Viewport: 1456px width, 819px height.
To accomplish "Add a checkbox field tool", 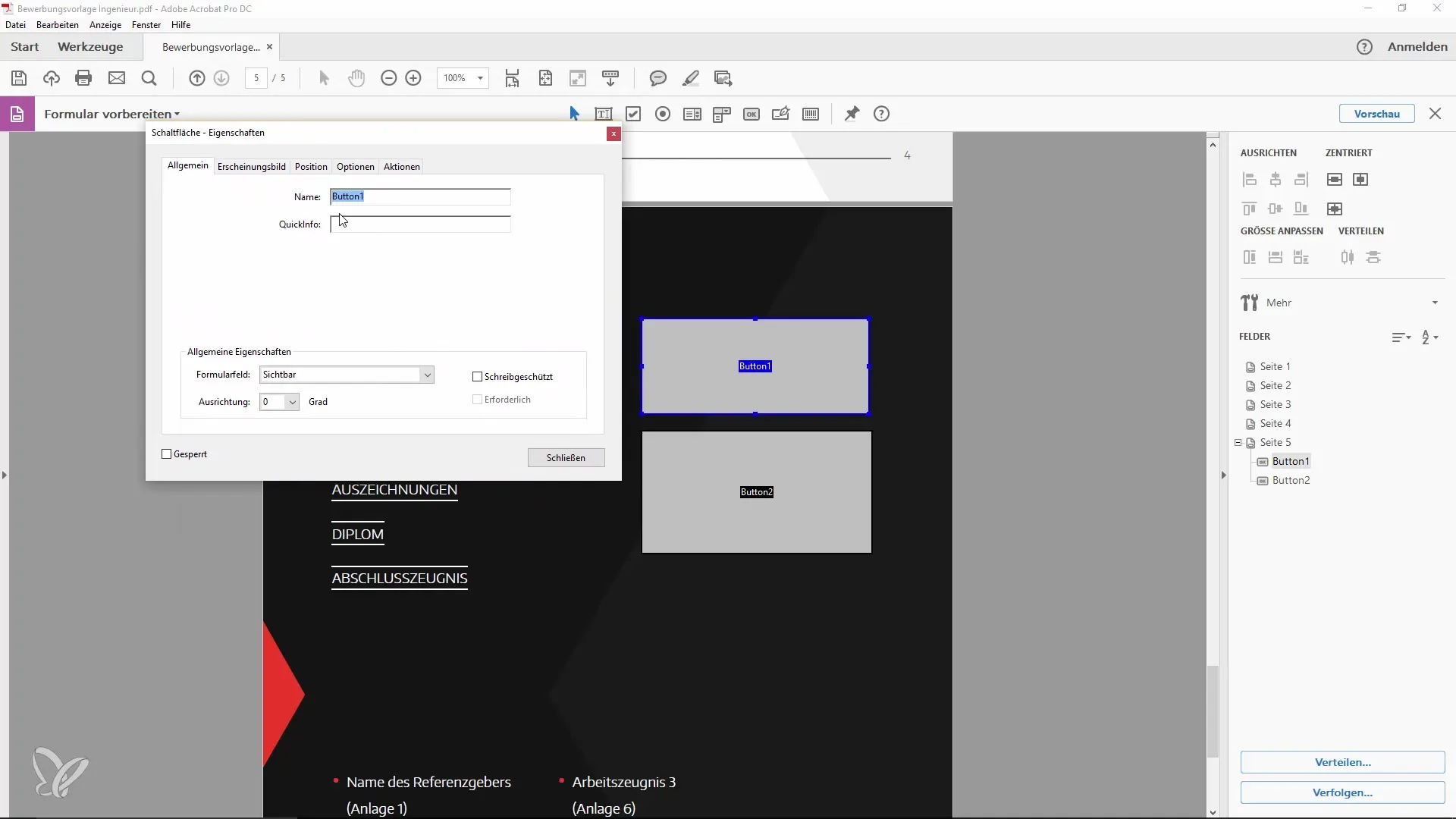I will (x=633, y=114).
